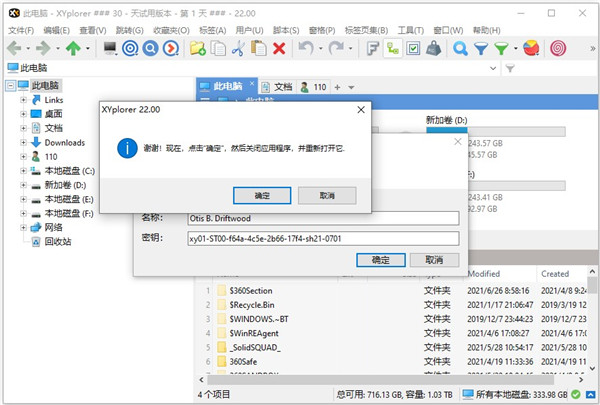600x405 pixels.
Task: Go up one level with the green Up arrow
Action: pyautogui.click(x=73, y=48)
